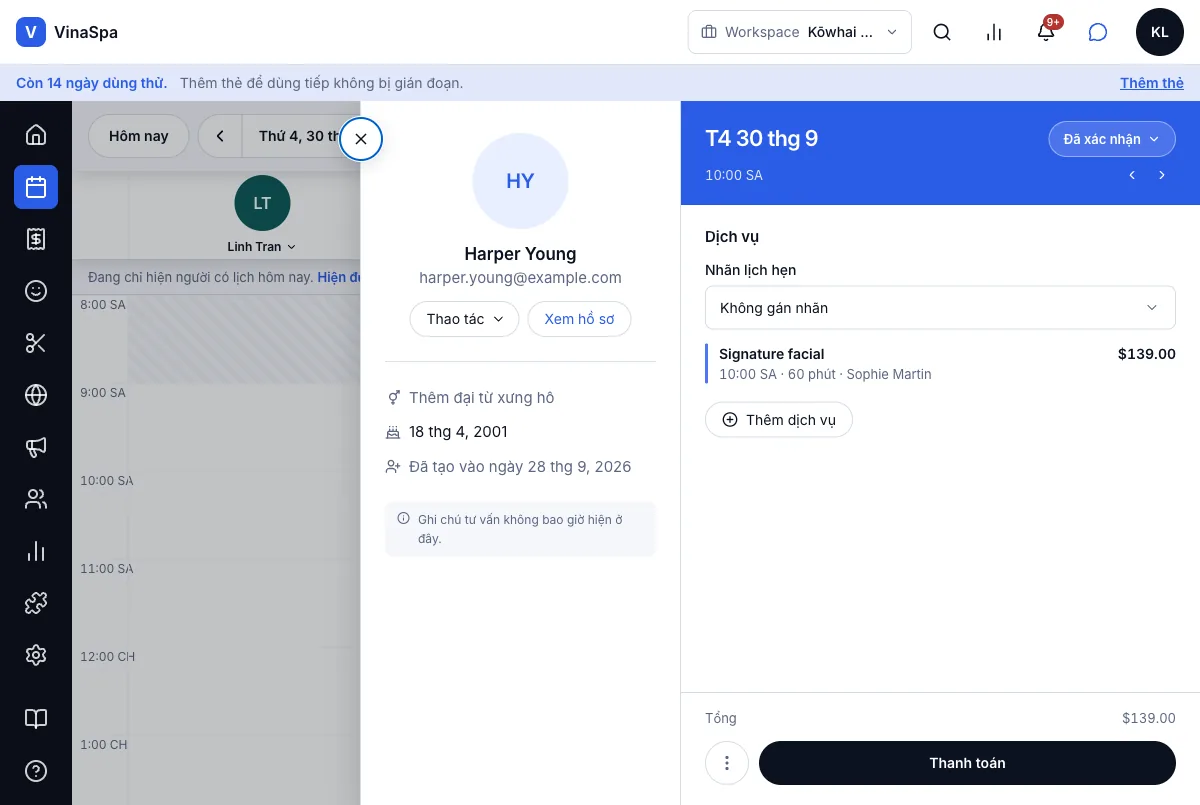
Task: Open the KL user avatar menu
Action: coord(1160,32)
